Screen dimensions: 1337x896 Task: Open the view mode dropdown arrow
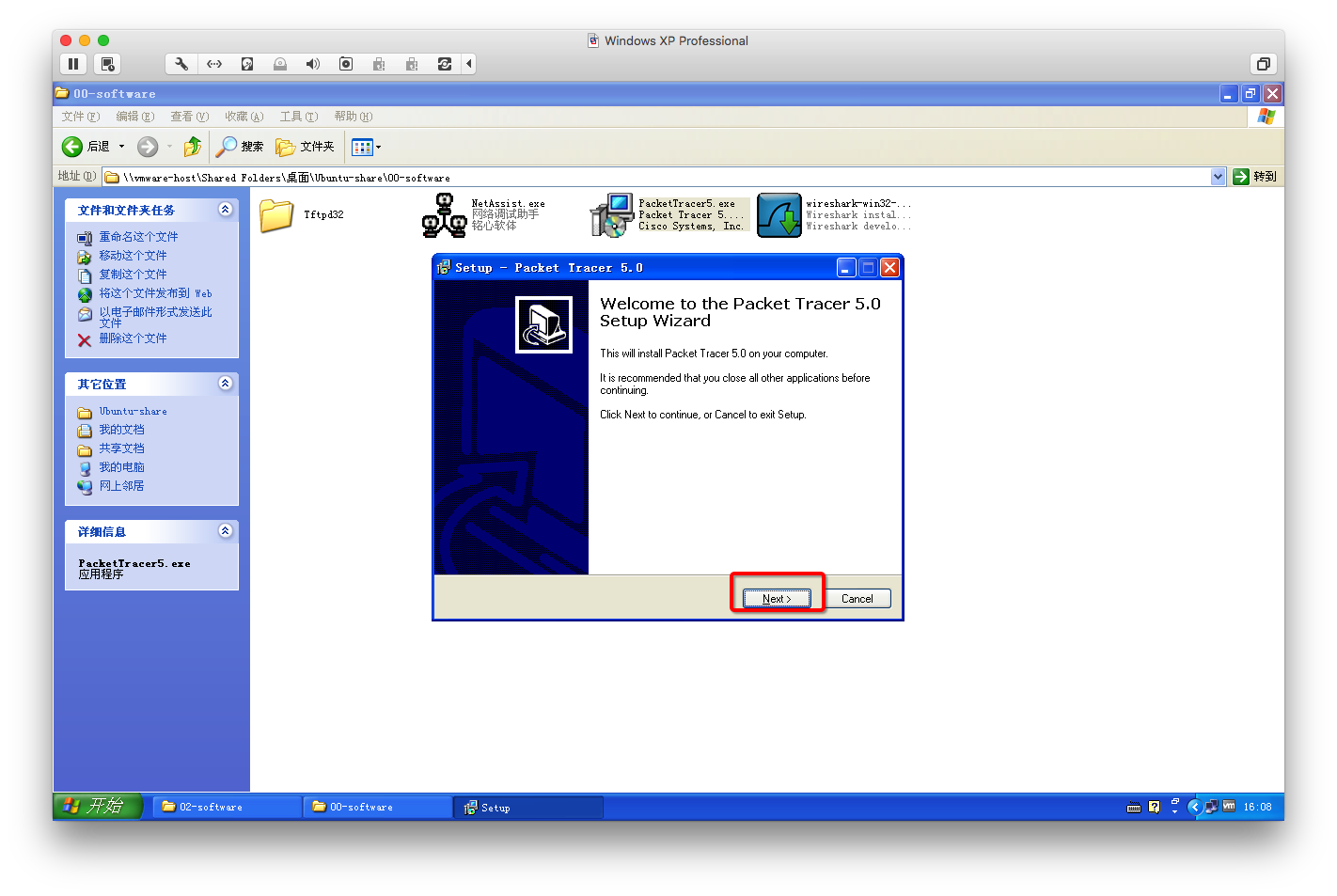pos(378,148)
